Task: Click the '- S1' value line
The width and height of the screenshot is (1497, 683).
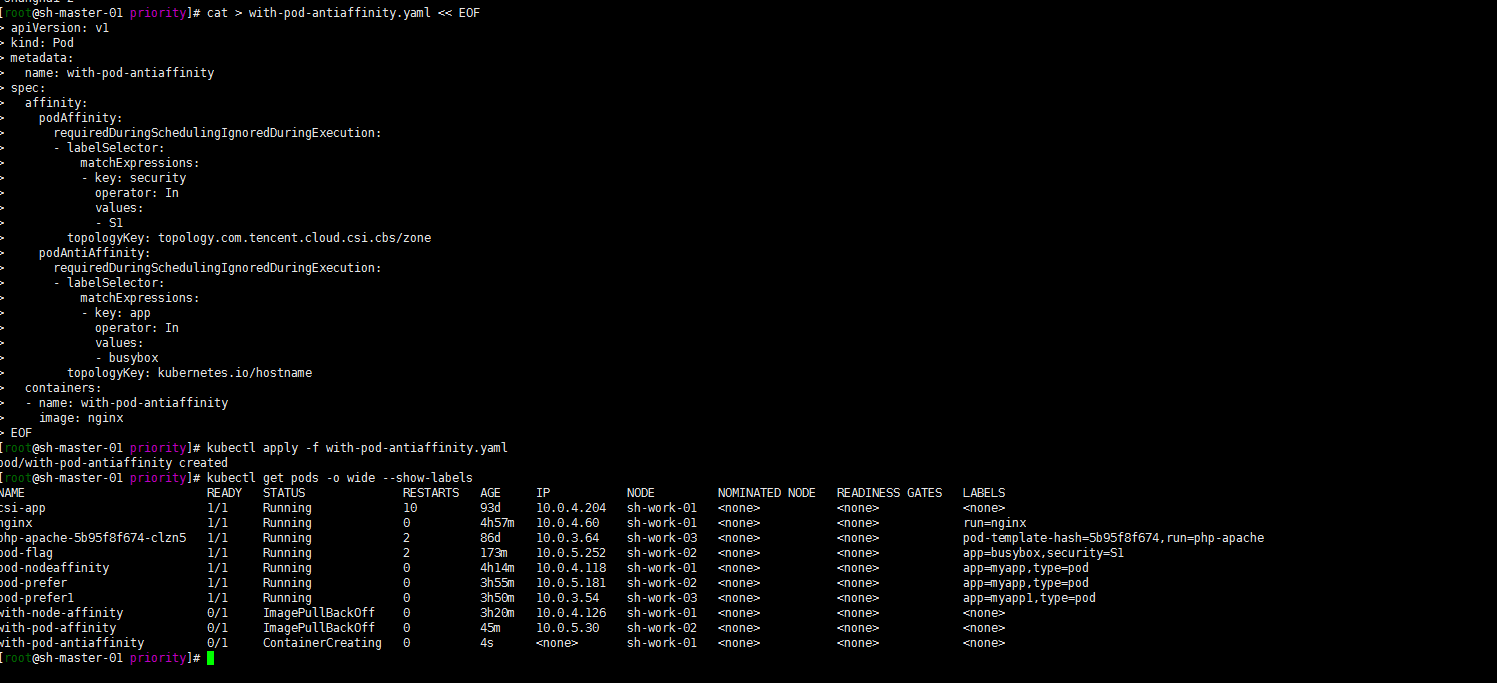Action: 109,223
